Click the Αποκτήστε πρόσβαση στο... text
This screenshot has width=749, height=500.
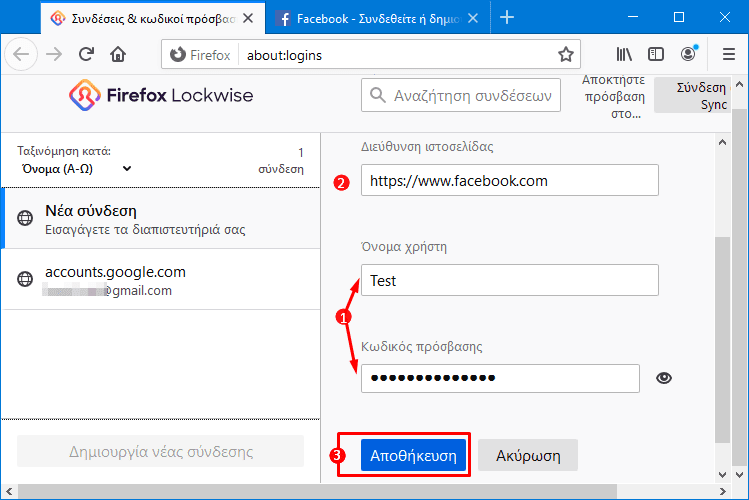pyautogui.click(x=614, y=96)
